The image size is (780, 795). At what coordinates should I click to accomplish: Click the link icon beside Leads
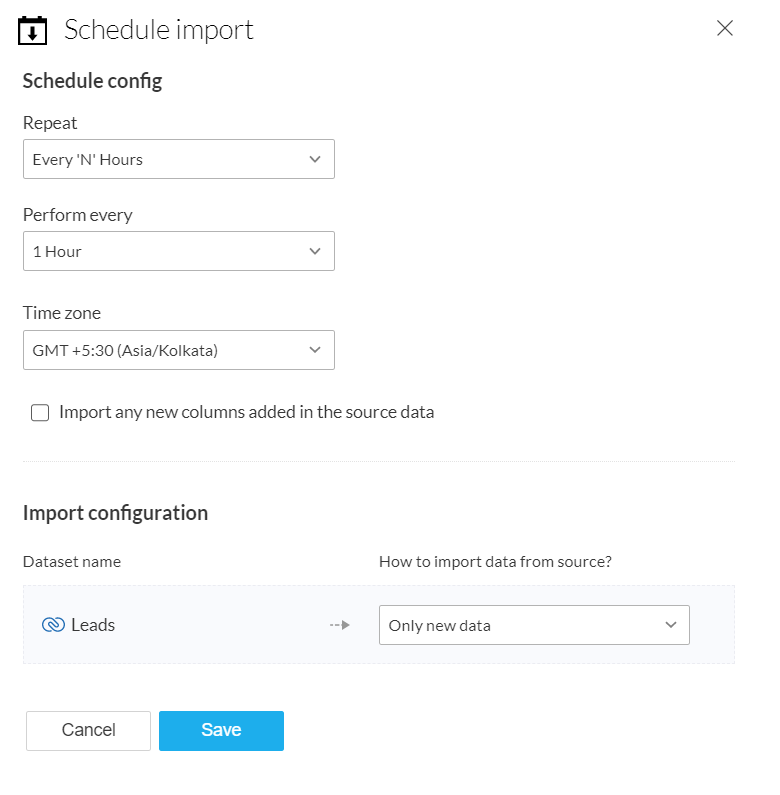click(x=53, y=625)
